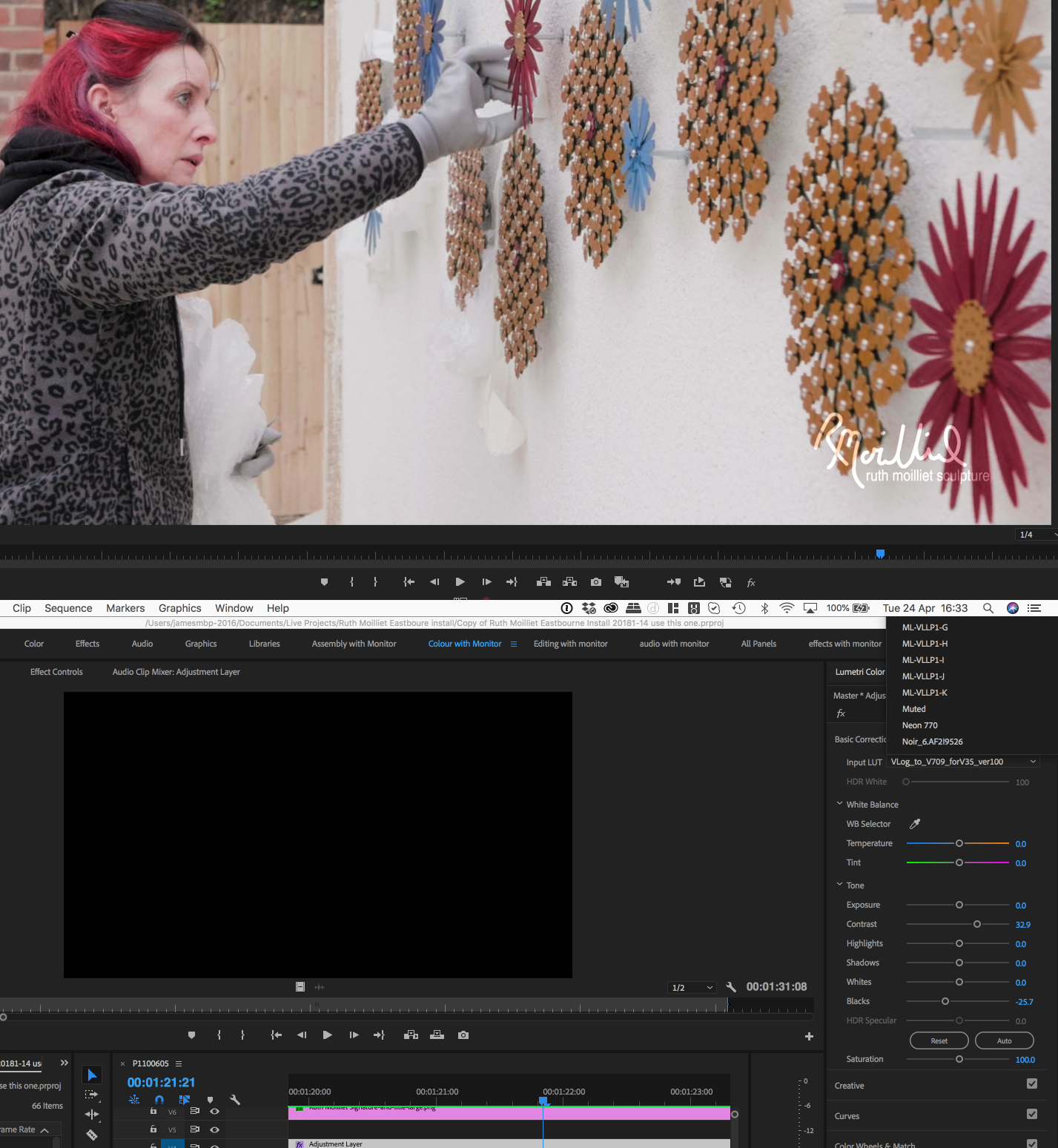Switch to the Effect Controls tab
This screenshot has height=1148, width=1058.
56,672
